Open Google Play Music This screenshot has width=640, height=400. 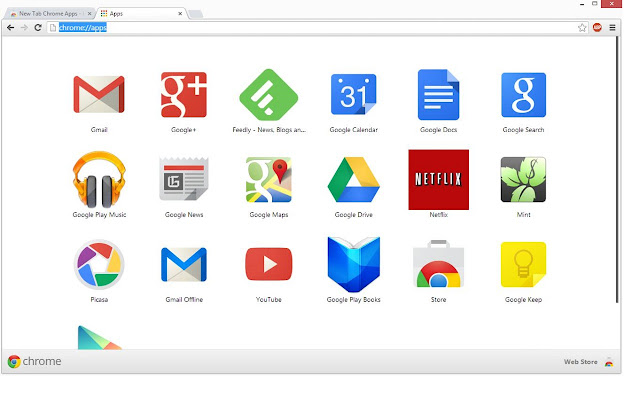click(x=98, y=180)
